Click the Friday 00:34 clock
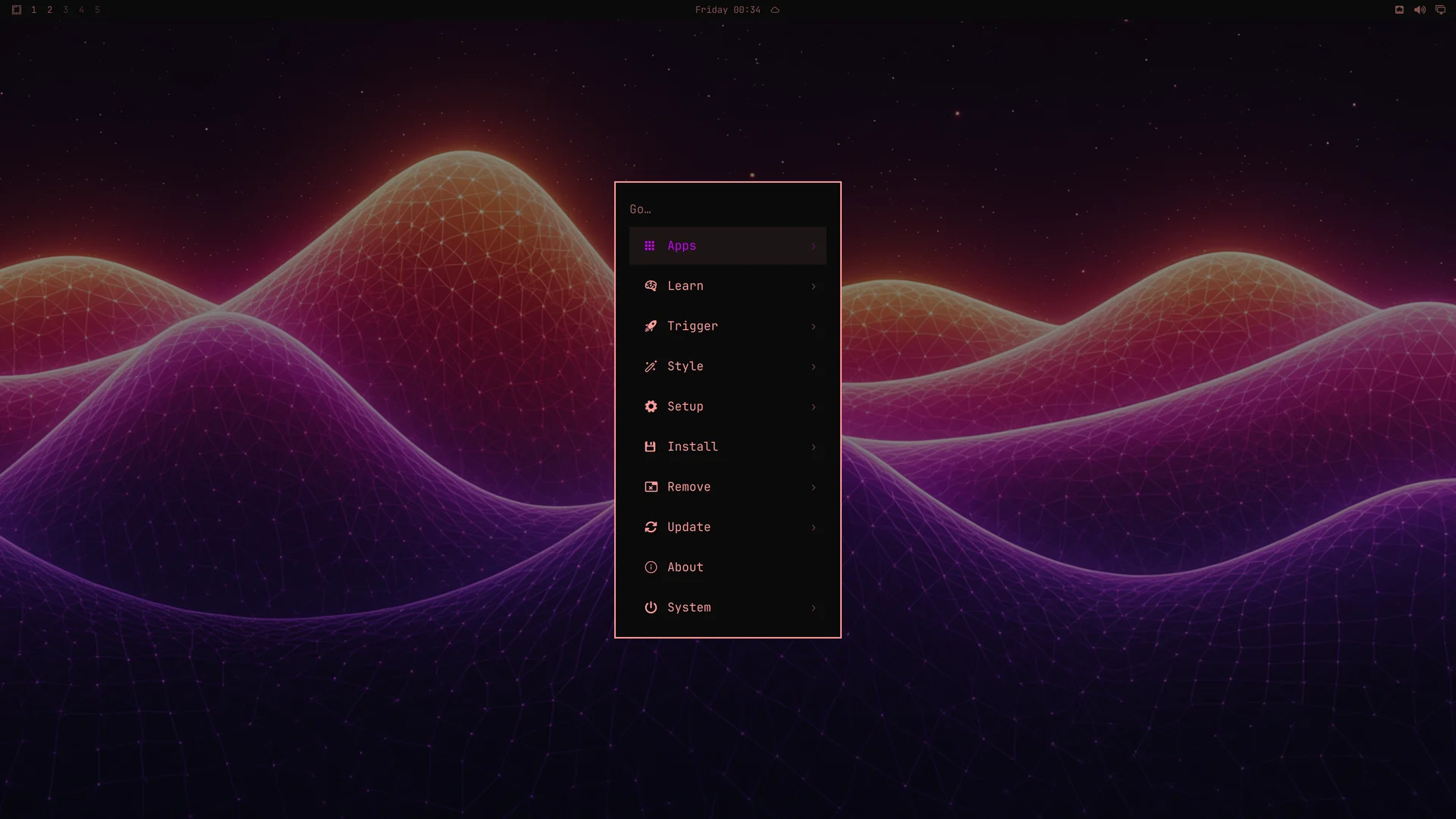This screenshot has width=1456, height=819. tap(727, 10)
